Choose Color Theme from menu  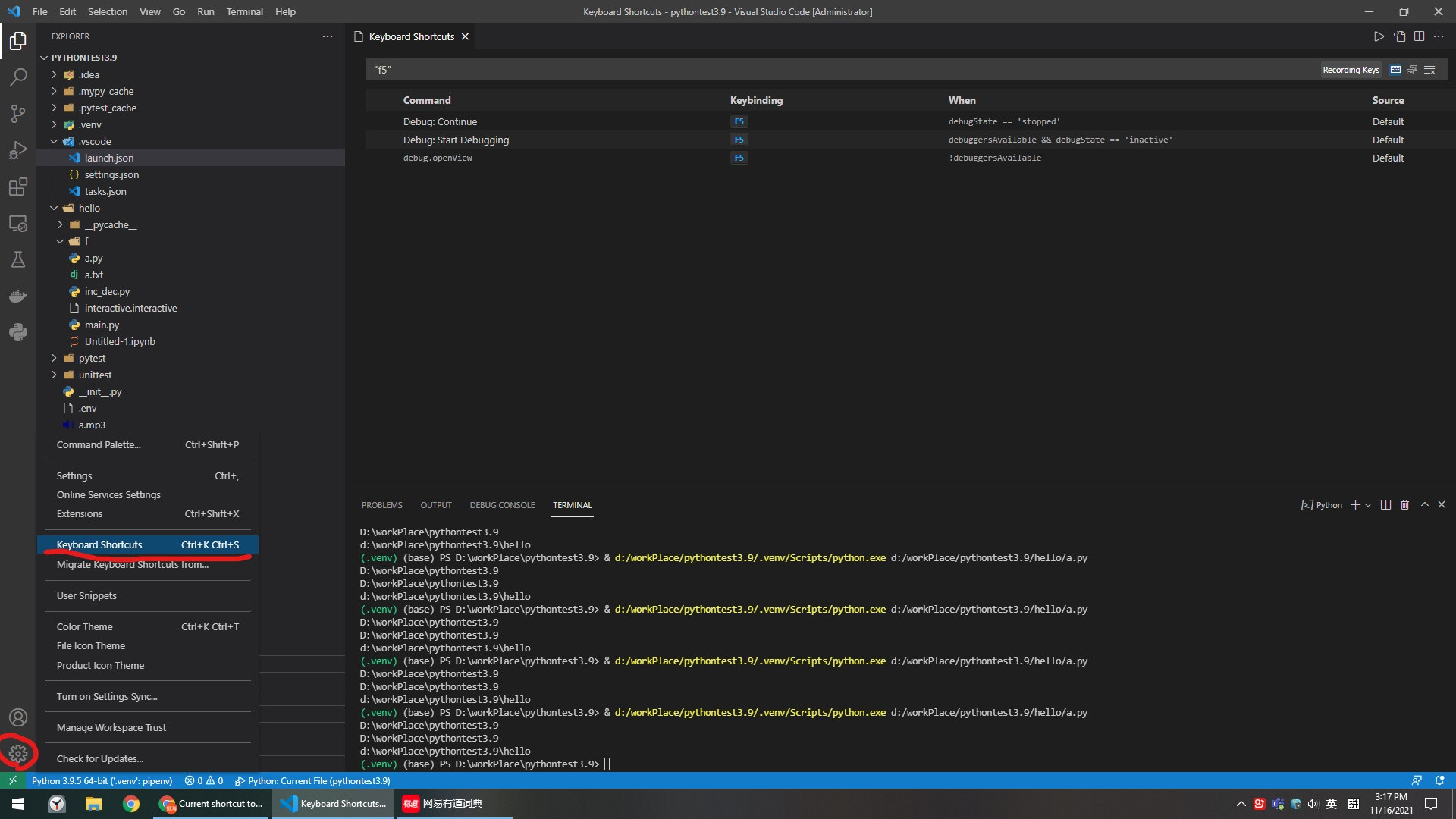(x=148, y=626)
